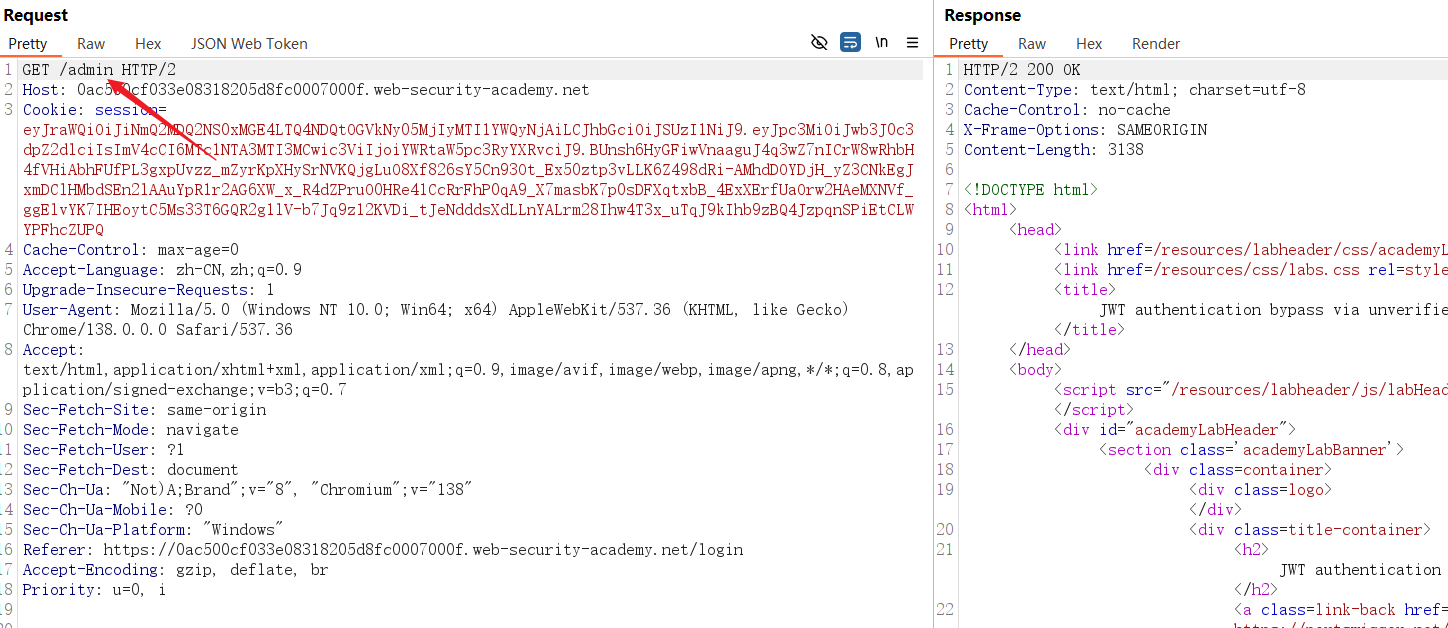Open the Response Render tab
Viewport: 1448px width, 628px height.
(x=1156, y=43)
